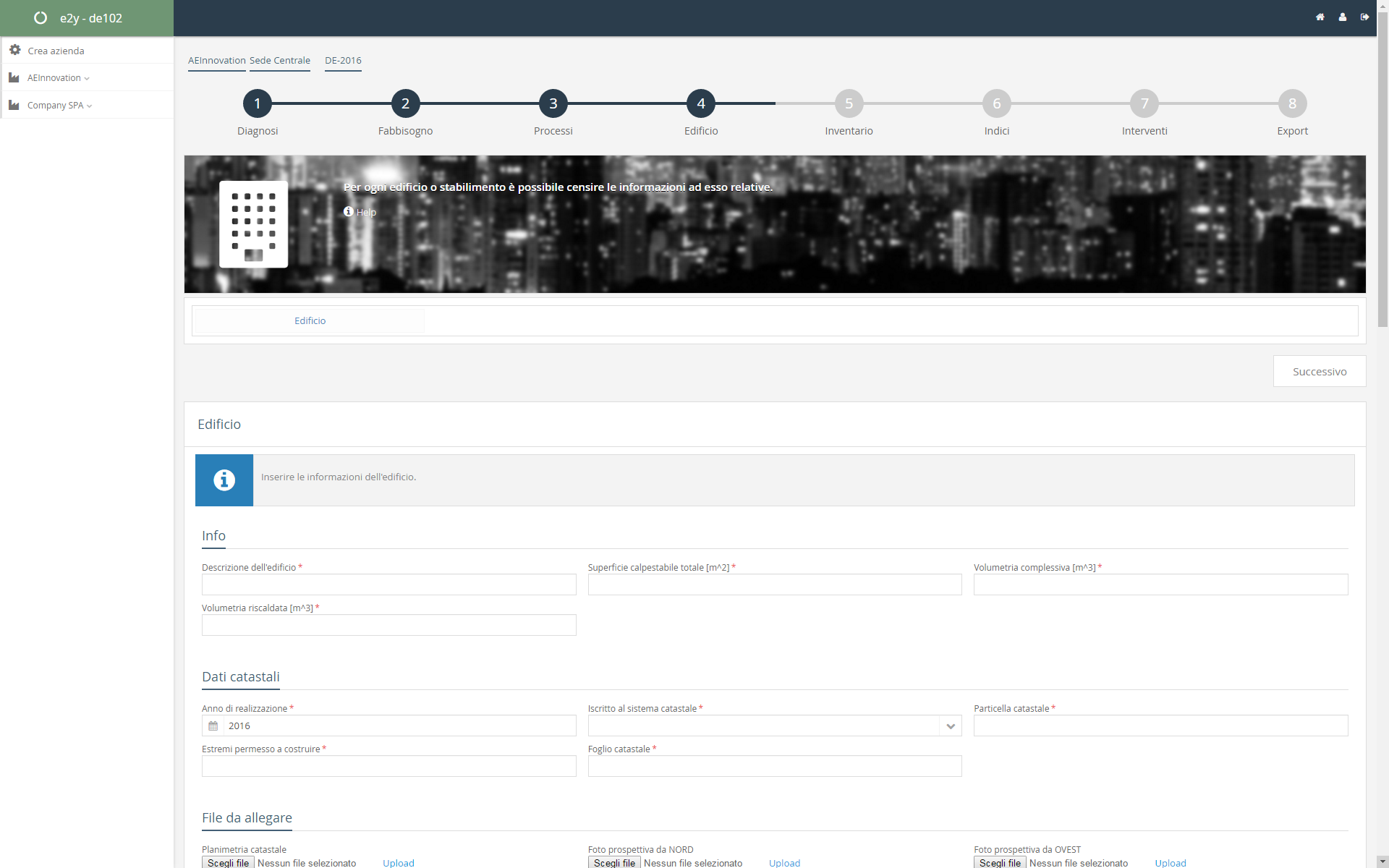The height and width of the screenshot is (868, 1389).
Task: Click the gear icon beside Crea azienda
Action: point(14,50)
